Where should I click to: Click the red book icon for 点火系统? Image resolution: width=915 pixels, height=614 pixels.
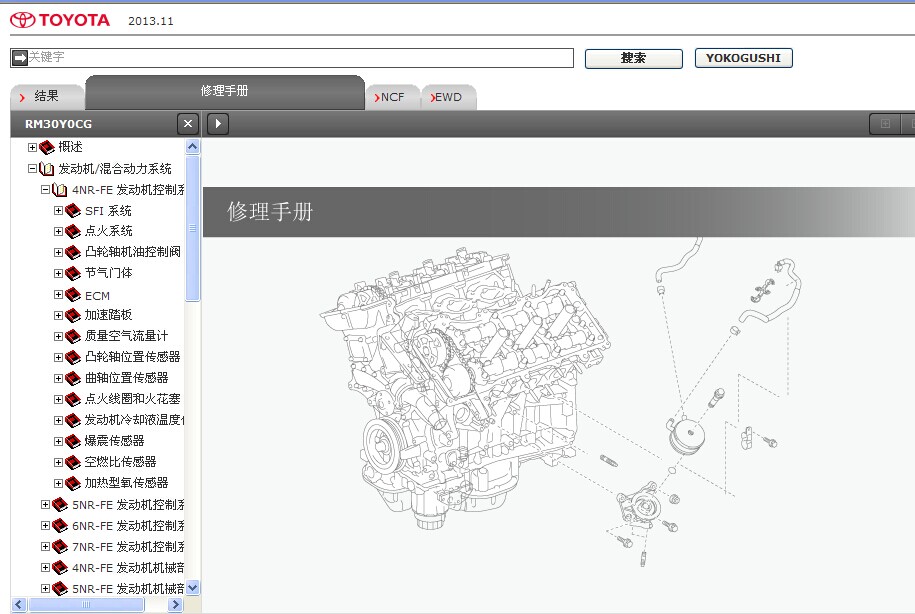pyautogui.click(x=72, y=232)
